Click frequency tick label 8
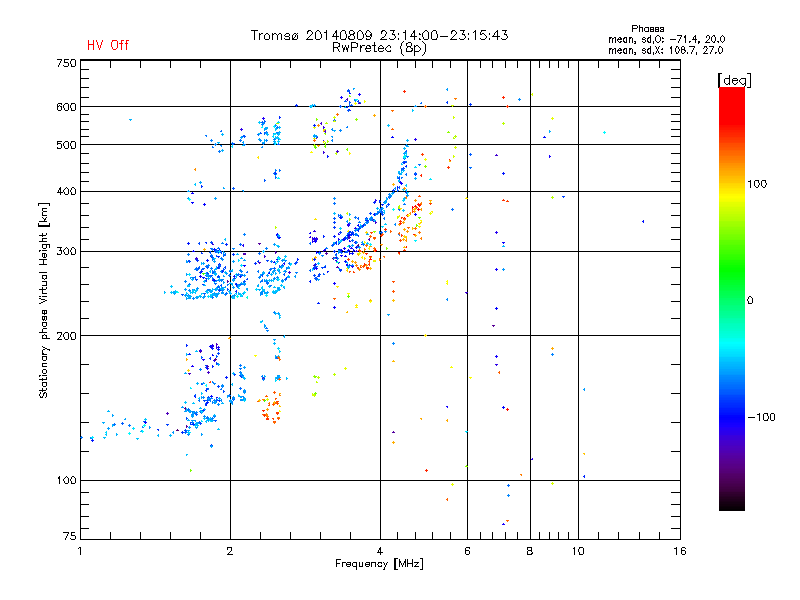This screenshot has width=800, height=600. pos(530,551)
